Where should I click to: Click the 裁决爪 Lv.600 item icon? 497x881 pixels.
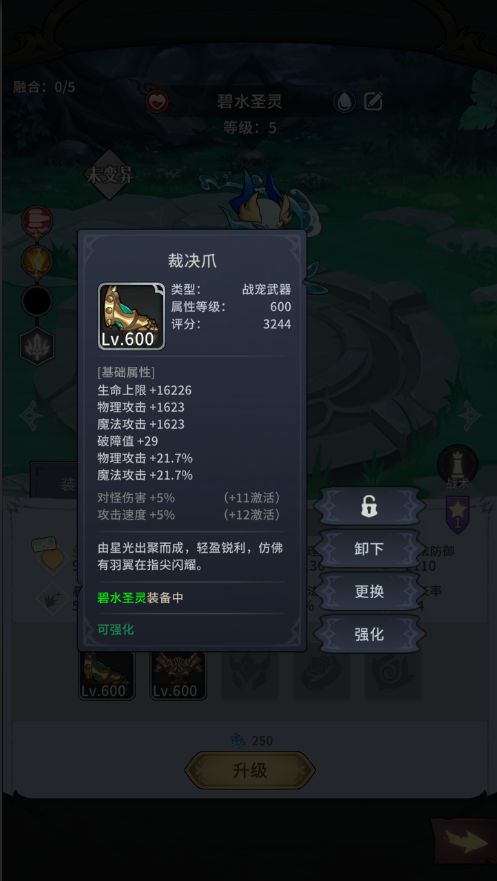tap(131, 316)
